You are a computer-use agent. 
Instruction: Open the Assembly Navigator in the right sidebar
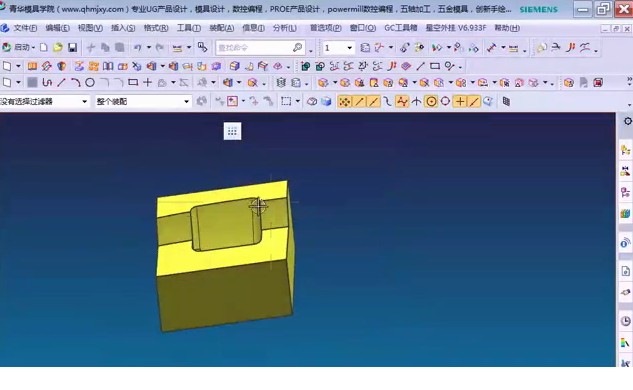point(625,151)
